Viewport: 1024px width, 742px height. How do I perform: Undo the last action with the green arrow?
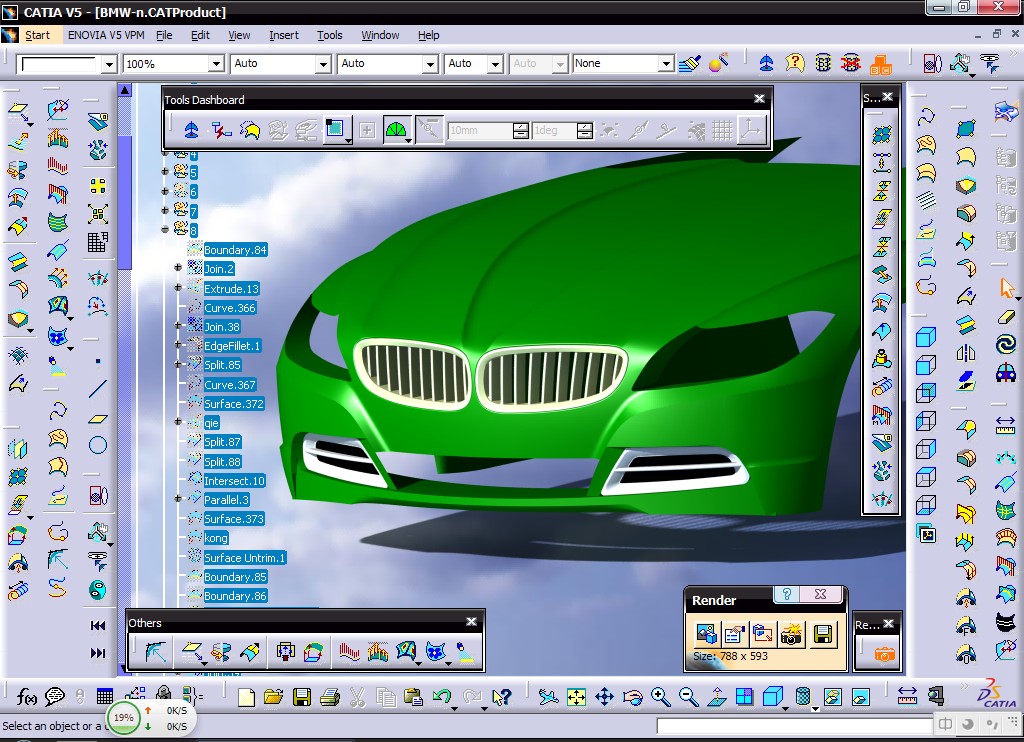click(x=442, y=697)
